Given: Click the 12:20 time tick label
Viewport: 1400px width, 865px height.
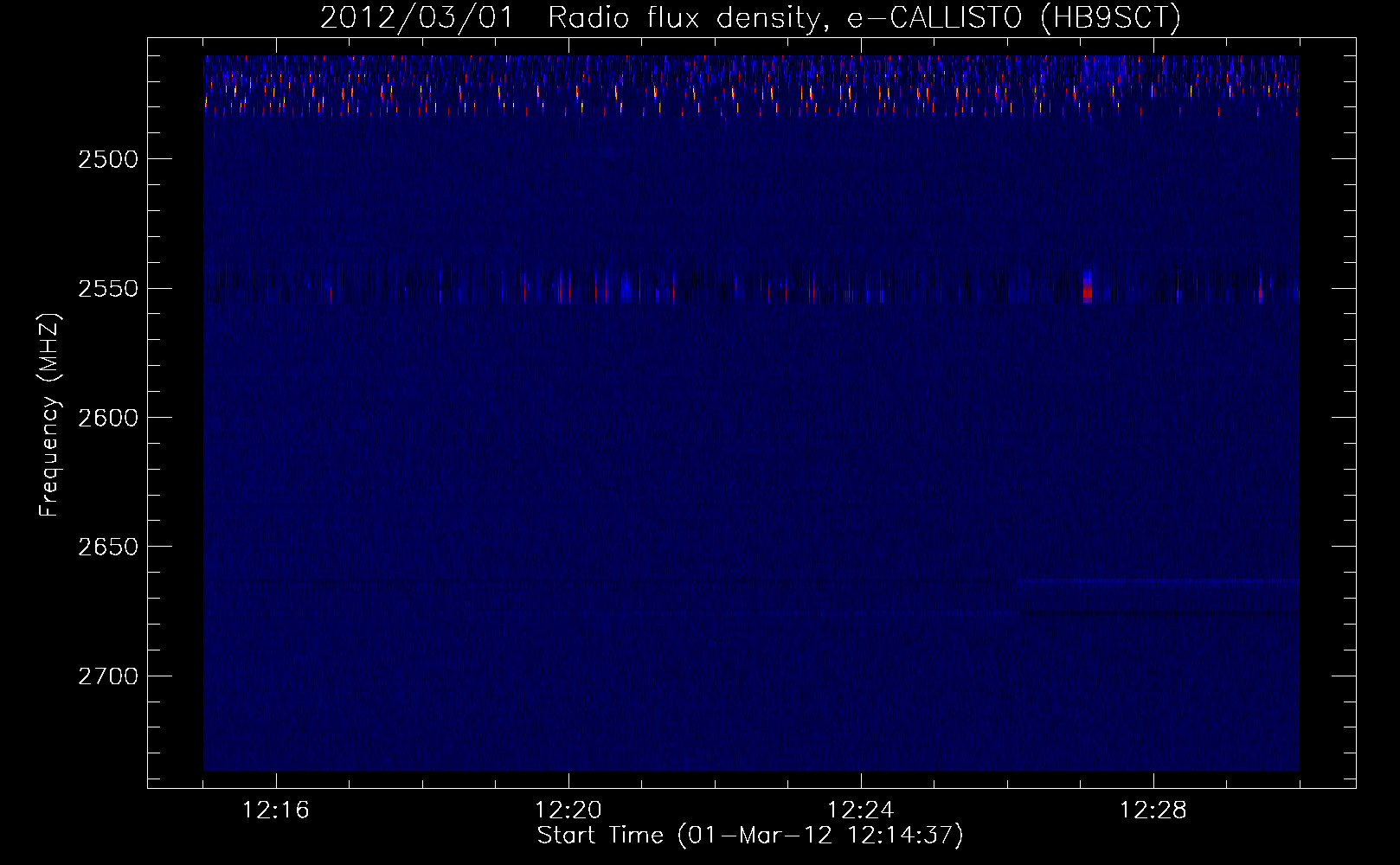Looking at the screenshot, I should (x=568, y=811).
